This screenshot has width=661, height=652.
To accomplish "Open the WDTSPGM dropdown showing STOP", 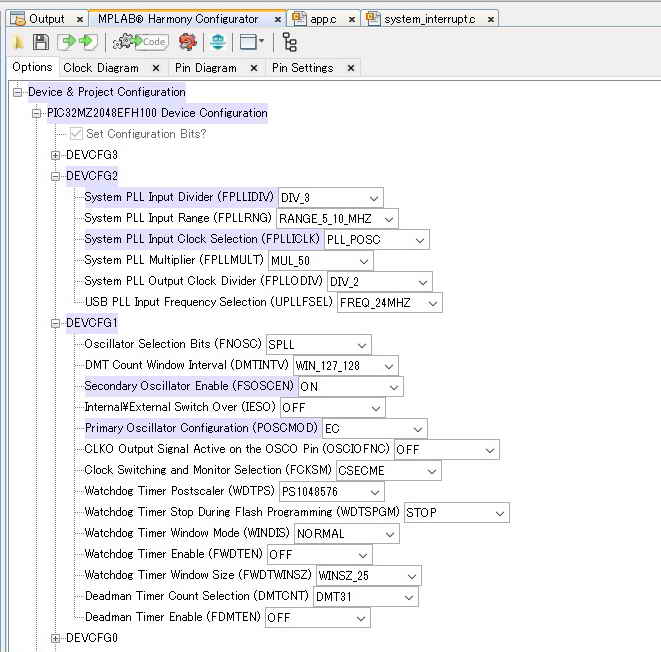I will coord(457,513).
